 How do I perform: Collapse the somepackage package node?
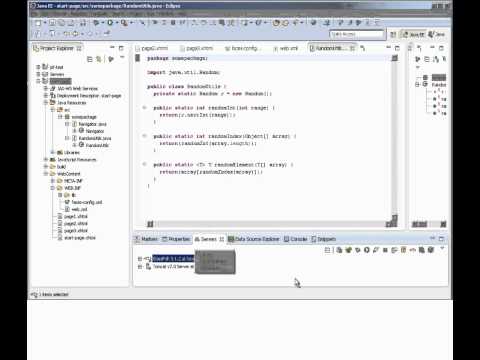60,117
